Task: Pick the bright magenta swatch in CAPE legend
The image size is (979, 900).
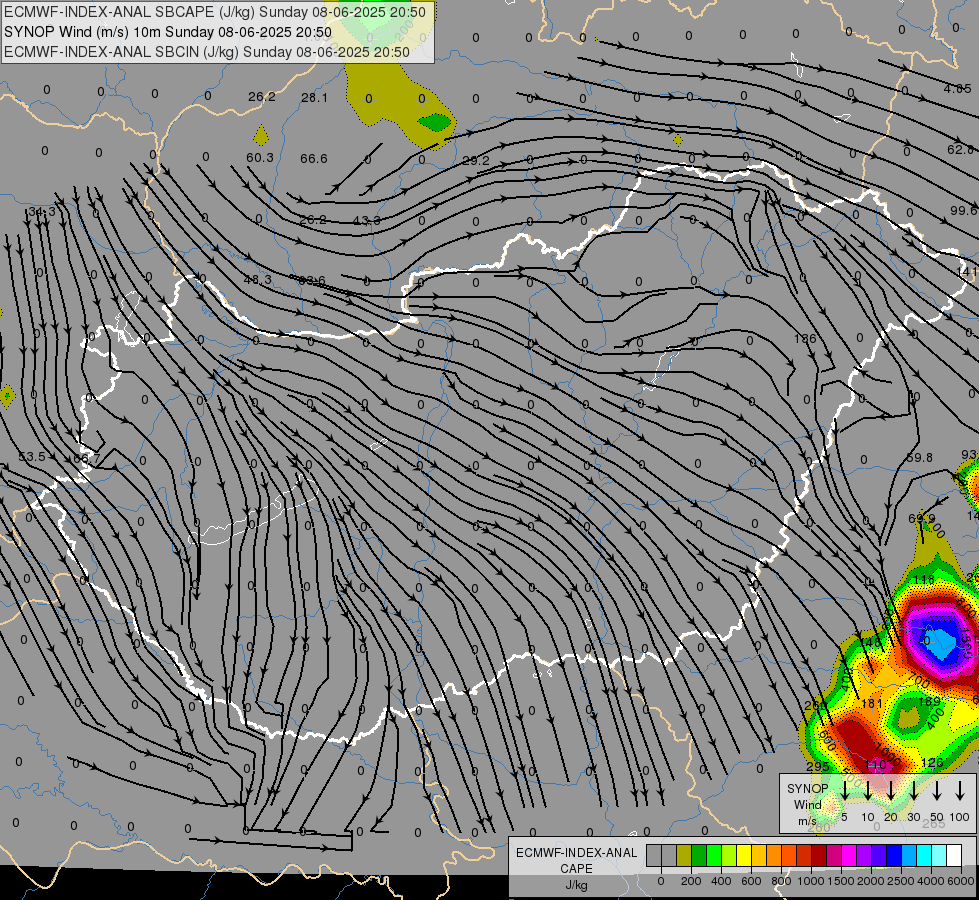Action: 849,856
